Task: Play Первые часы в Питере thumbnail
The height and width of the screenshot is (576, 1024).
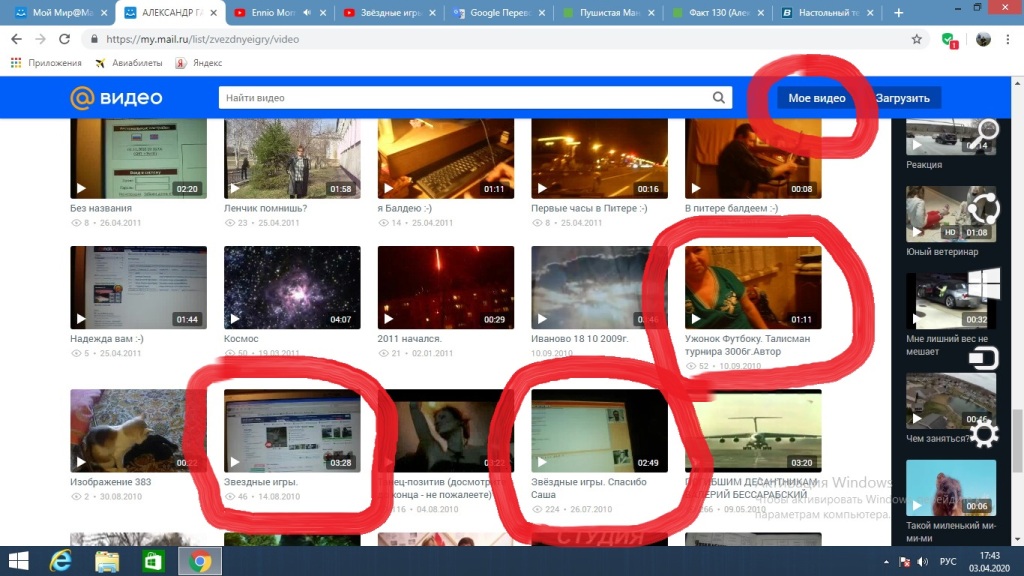Action: pyautogui.click(x=600, y=159)
